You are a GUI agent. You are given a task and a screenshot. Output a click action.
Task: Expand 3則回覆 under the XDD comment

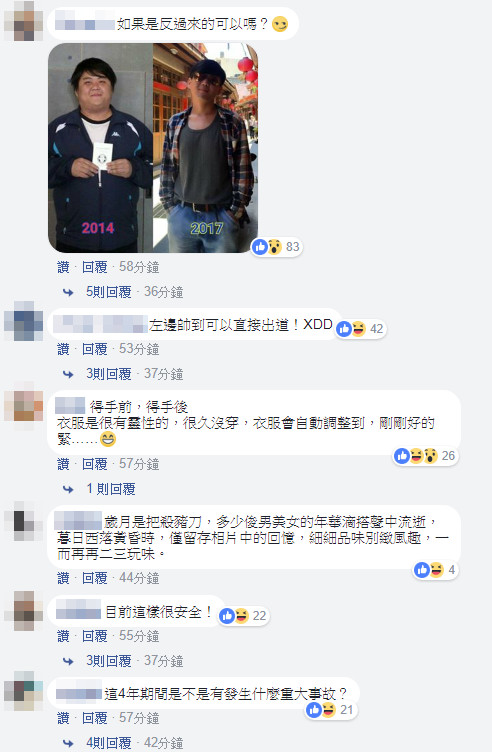(x=108, y=374)
